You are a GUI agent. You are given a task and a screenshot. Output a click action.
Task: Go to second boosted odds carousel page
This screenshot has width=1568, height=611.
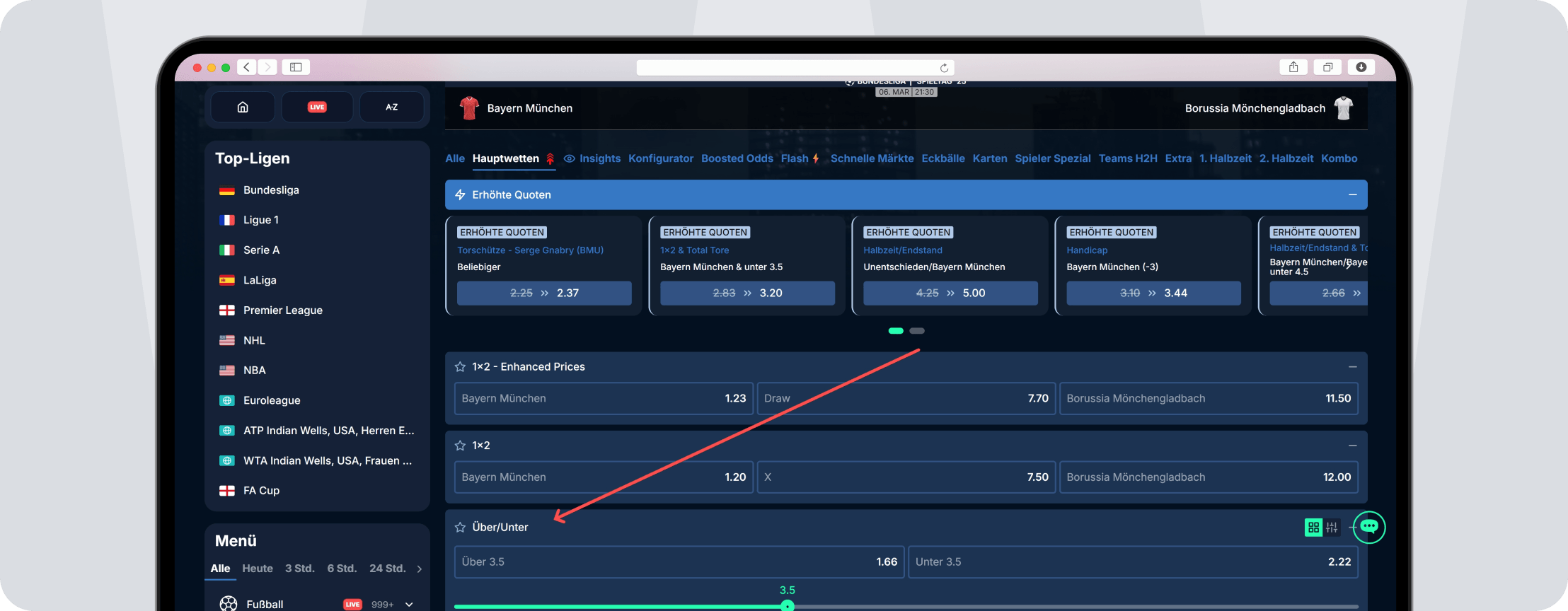point(917,331)
